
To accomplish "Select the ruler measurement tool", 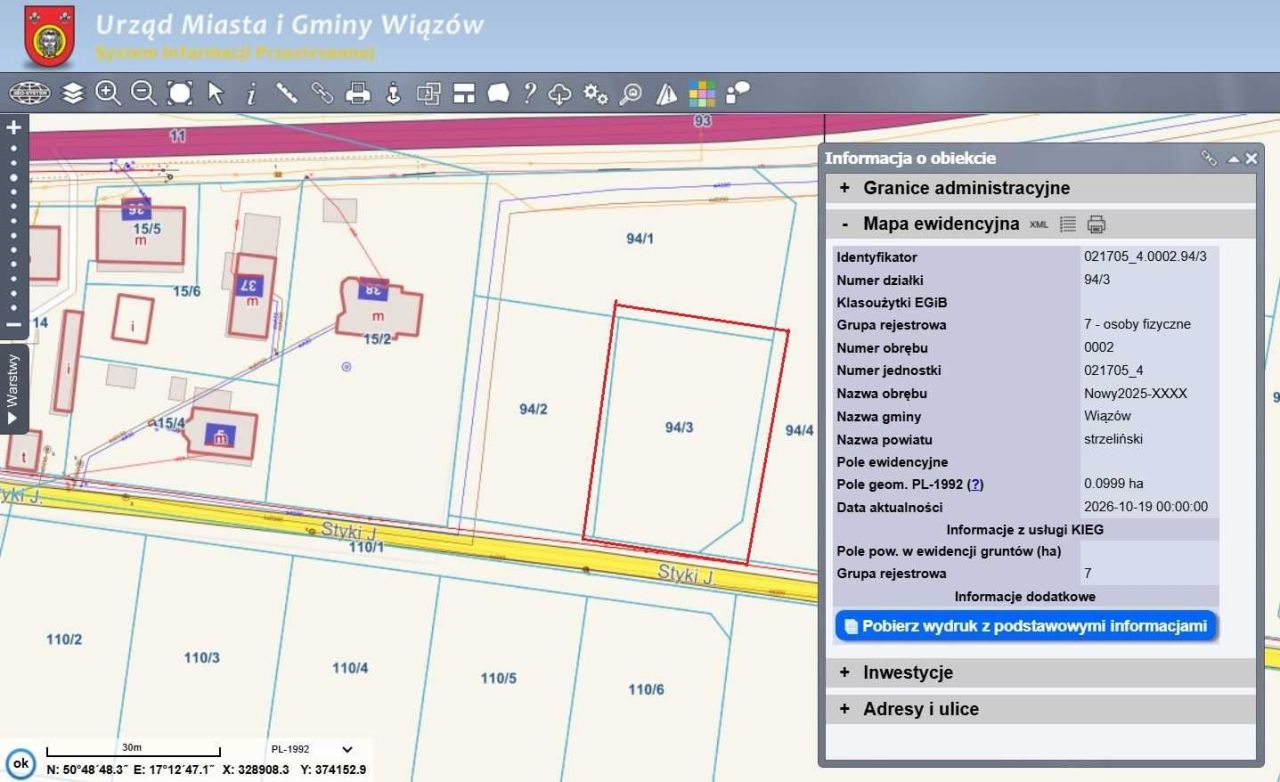I will coord(287,93).
